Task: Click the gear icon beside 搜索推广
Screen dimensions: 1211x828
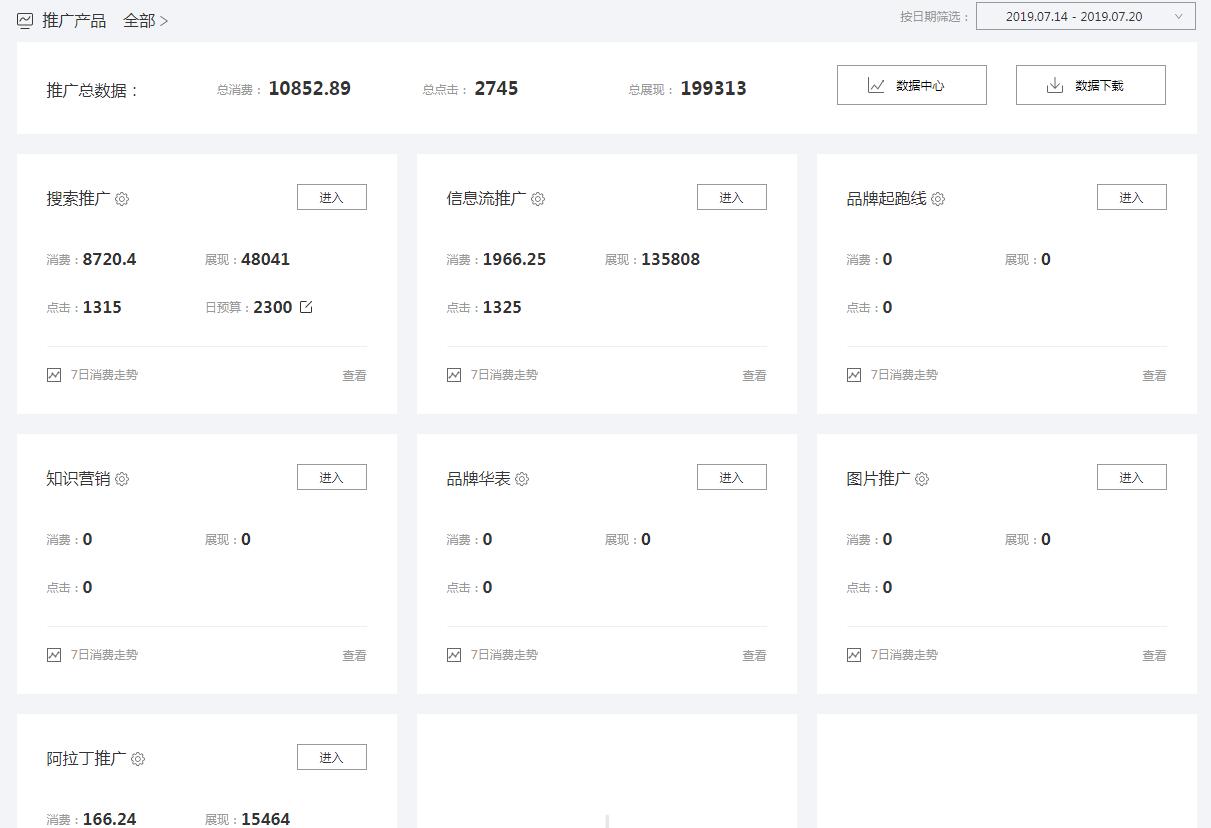Action: click(122, 199)
